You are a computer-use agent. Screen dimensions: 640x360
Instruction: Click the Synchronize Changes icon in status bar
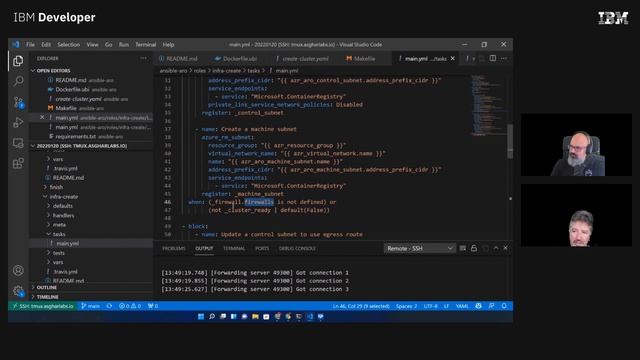tap(109, 306)
